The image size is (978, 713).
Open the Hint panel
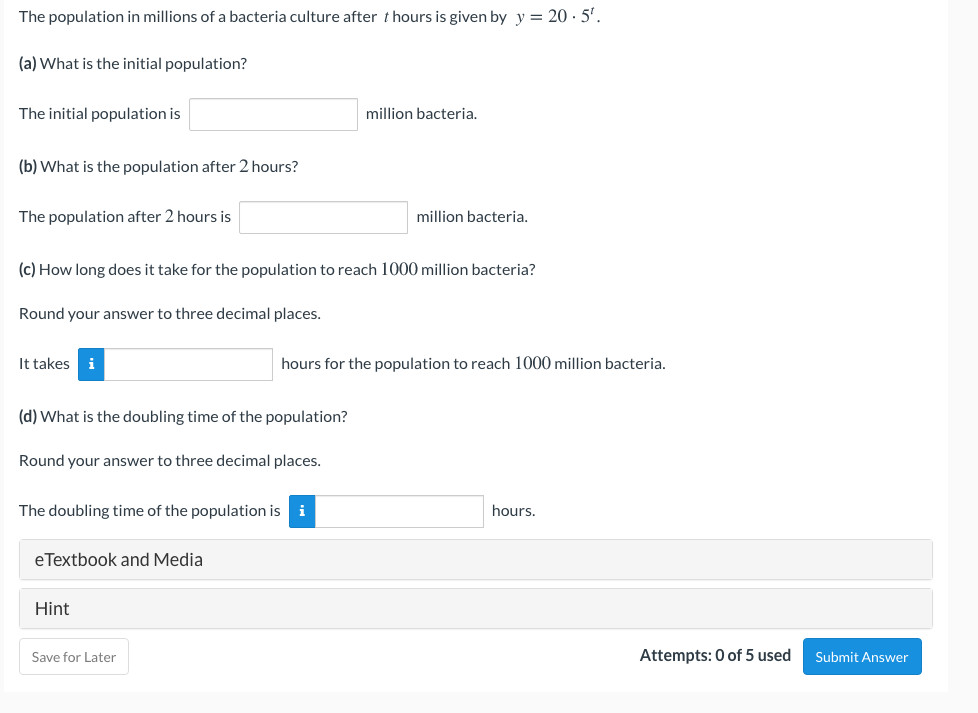click(476, 608)
